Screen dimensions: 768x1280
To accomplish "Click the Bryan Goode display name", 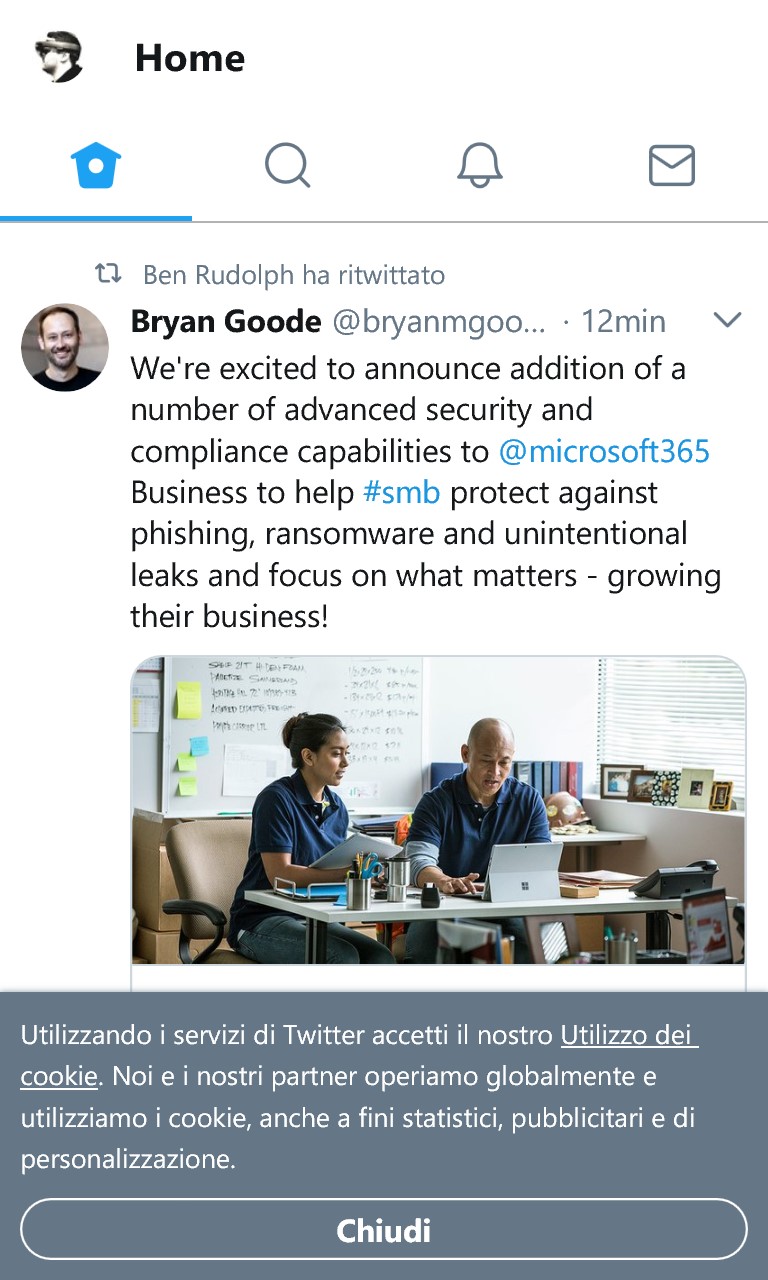I will 226,321.
